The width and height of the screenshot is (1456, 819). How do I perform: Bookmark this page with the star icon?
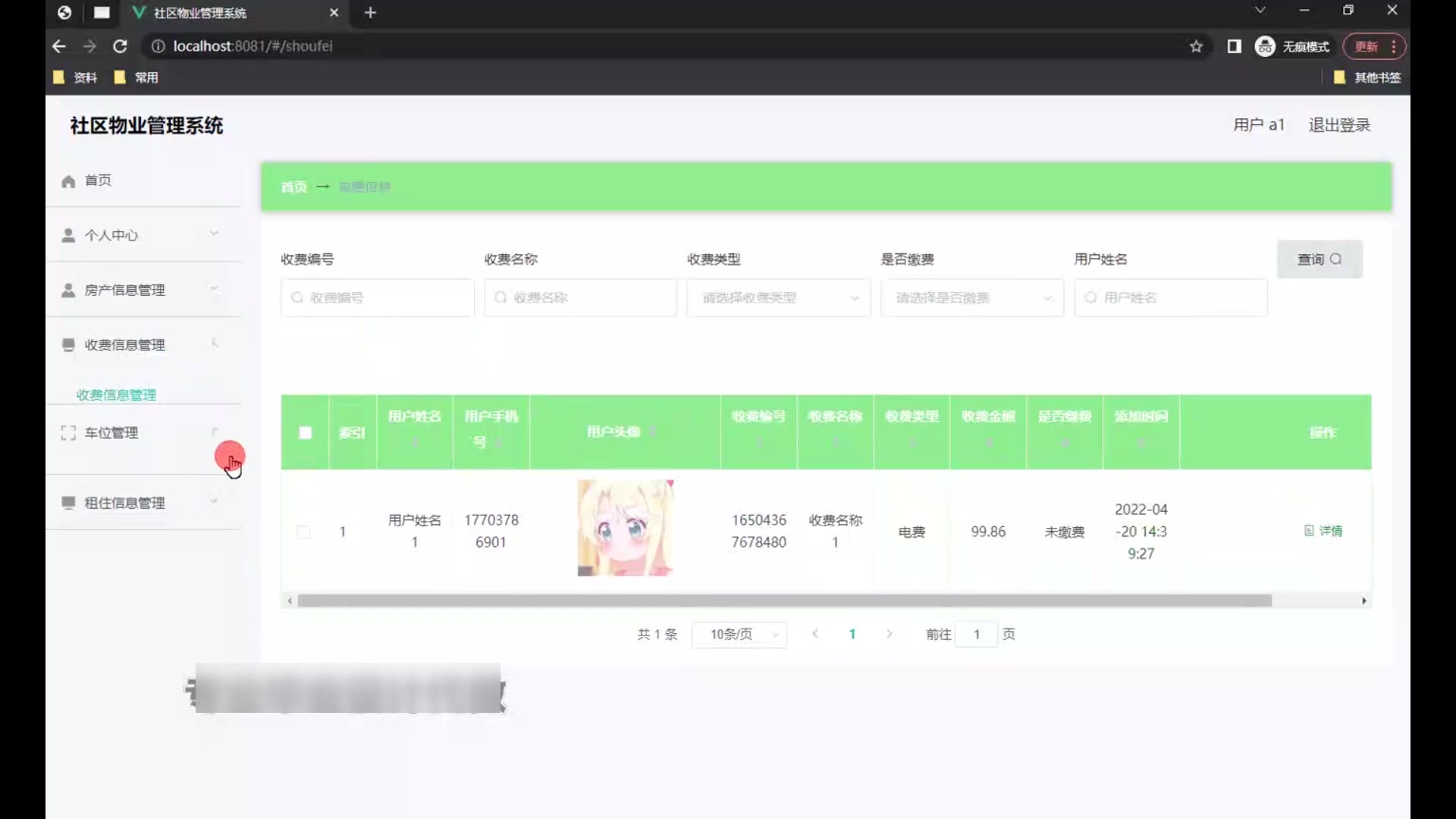pos(1196,46)
